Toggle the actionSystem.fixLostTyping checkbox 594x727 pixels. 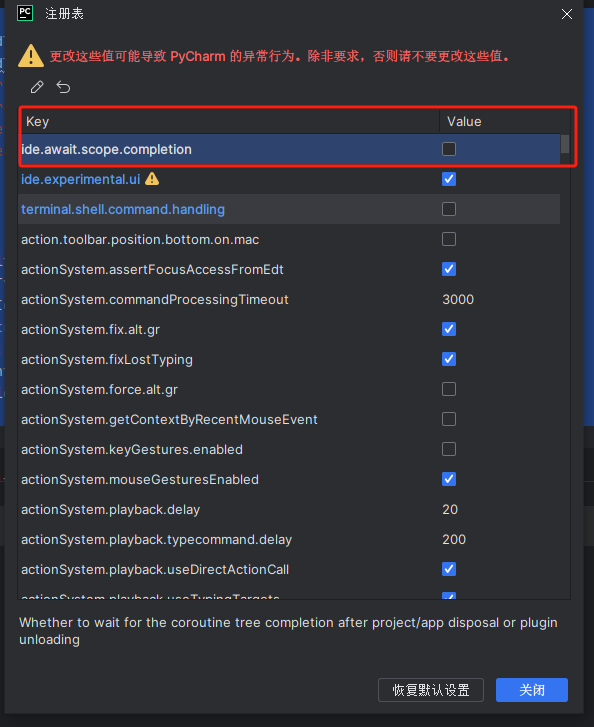449,359
